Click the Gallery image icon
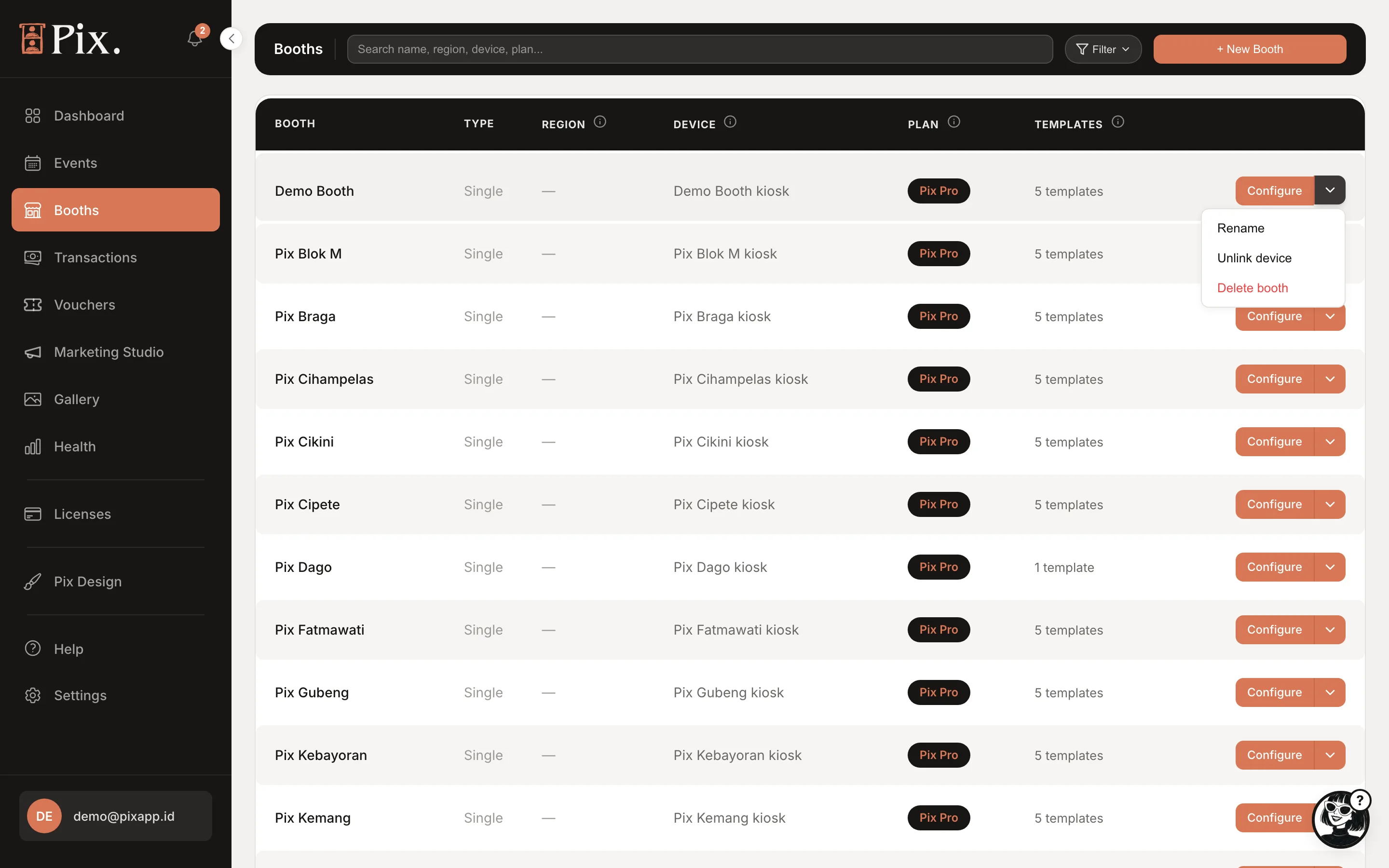The height and width of the screenshot is (868, 1389). click(x=33, y=399)
